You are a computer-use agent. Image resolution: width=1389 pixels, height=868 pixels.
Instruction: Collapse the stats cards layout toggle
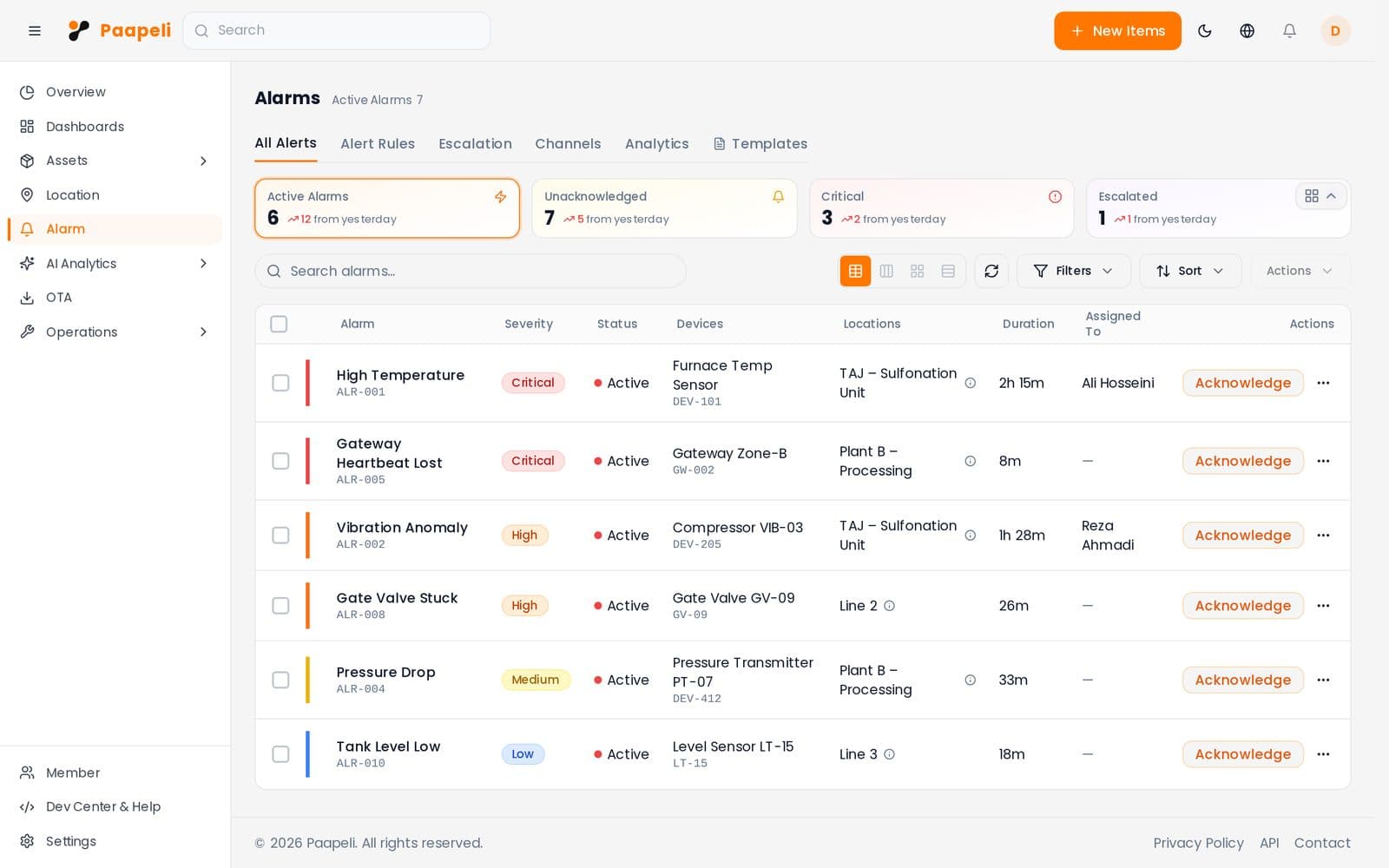[x=1321, y=196]
